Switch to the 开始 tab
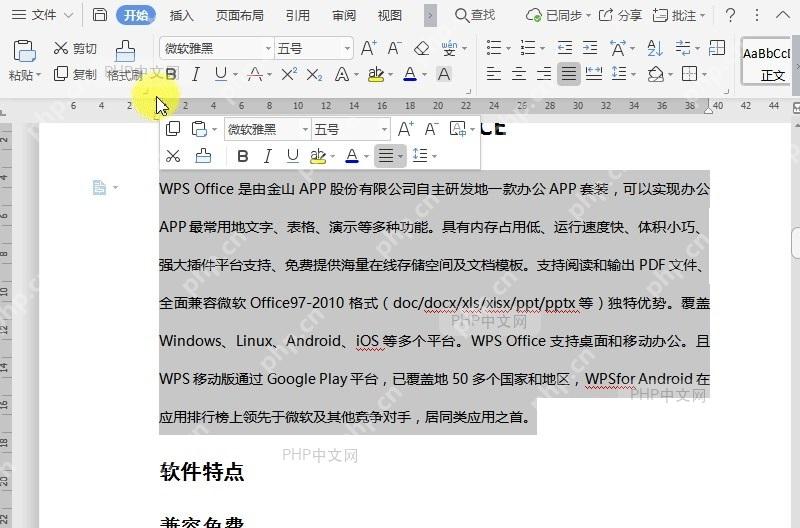Viewport: 800px width, 528px height. click(136, 15)
